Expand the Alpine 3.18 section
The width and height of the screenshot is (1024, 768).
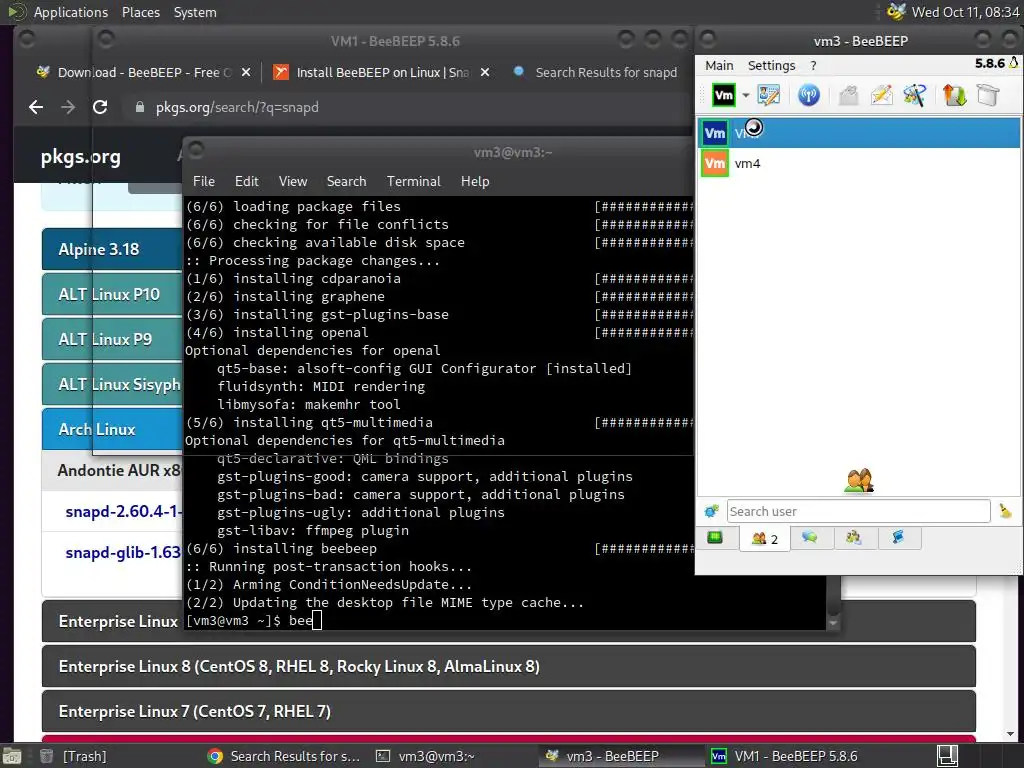click(x=112, y=249)
